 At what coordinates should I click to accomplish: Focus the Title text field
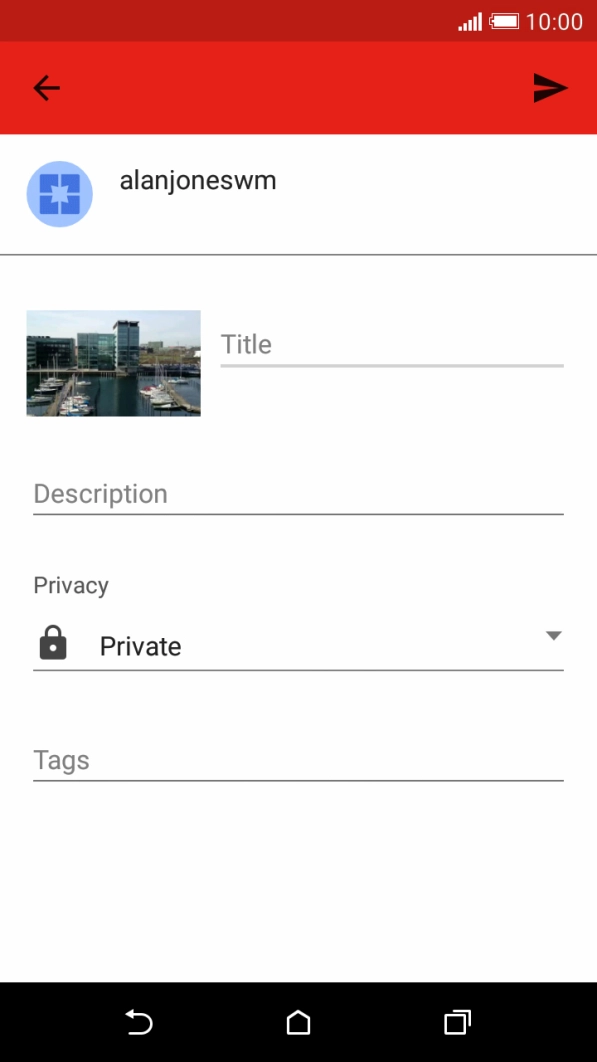point(392,345)
